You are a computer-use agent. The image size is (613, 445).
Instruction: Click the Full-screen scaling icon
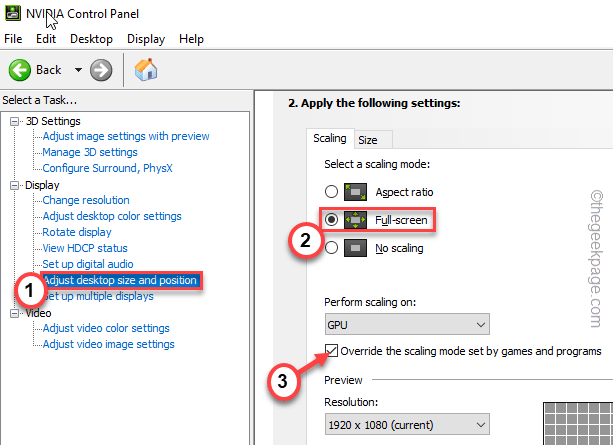[x=355, y=220]
